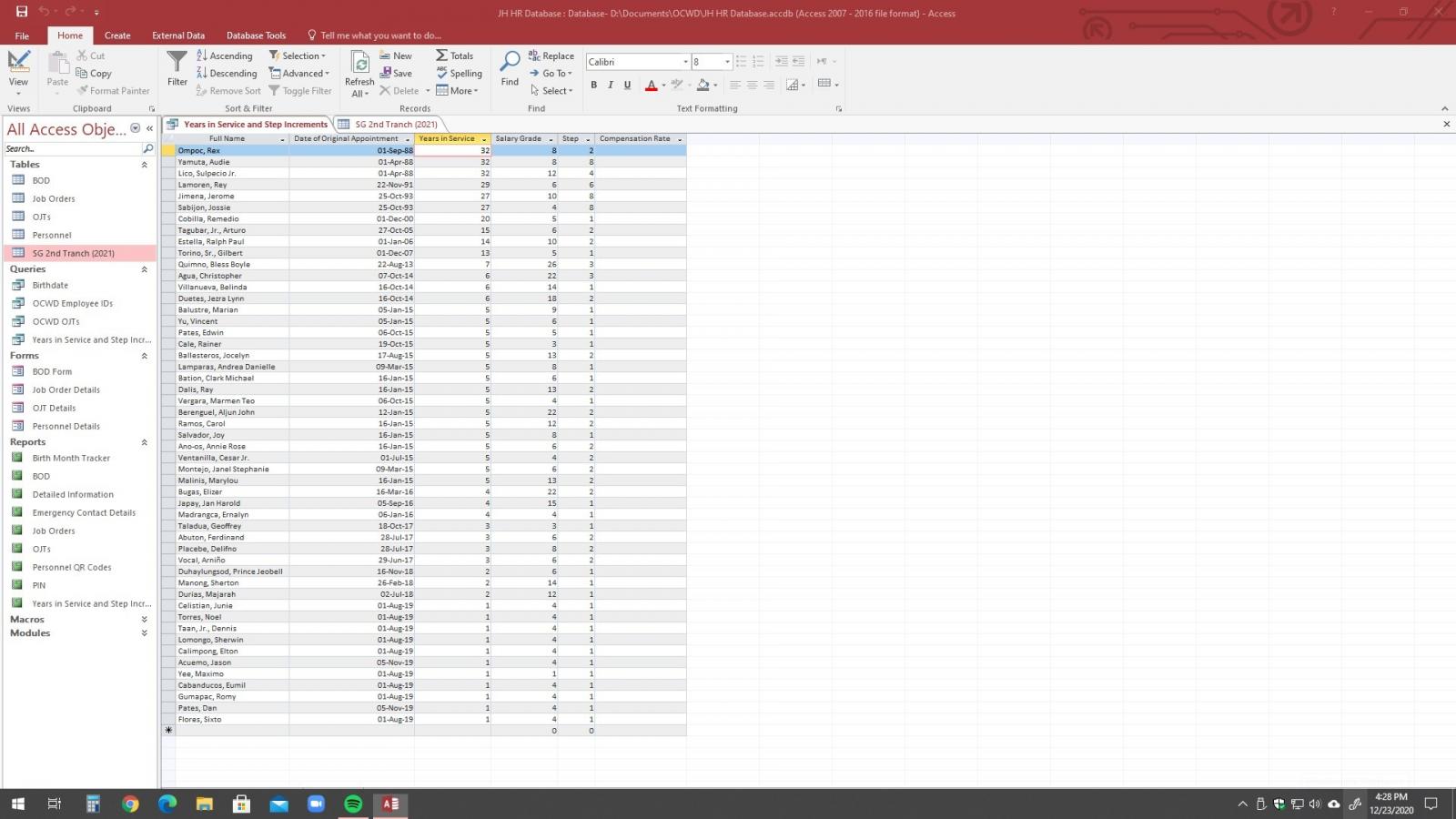
Task: Switch to the Create ribbon tab
Action: point(117,35)
